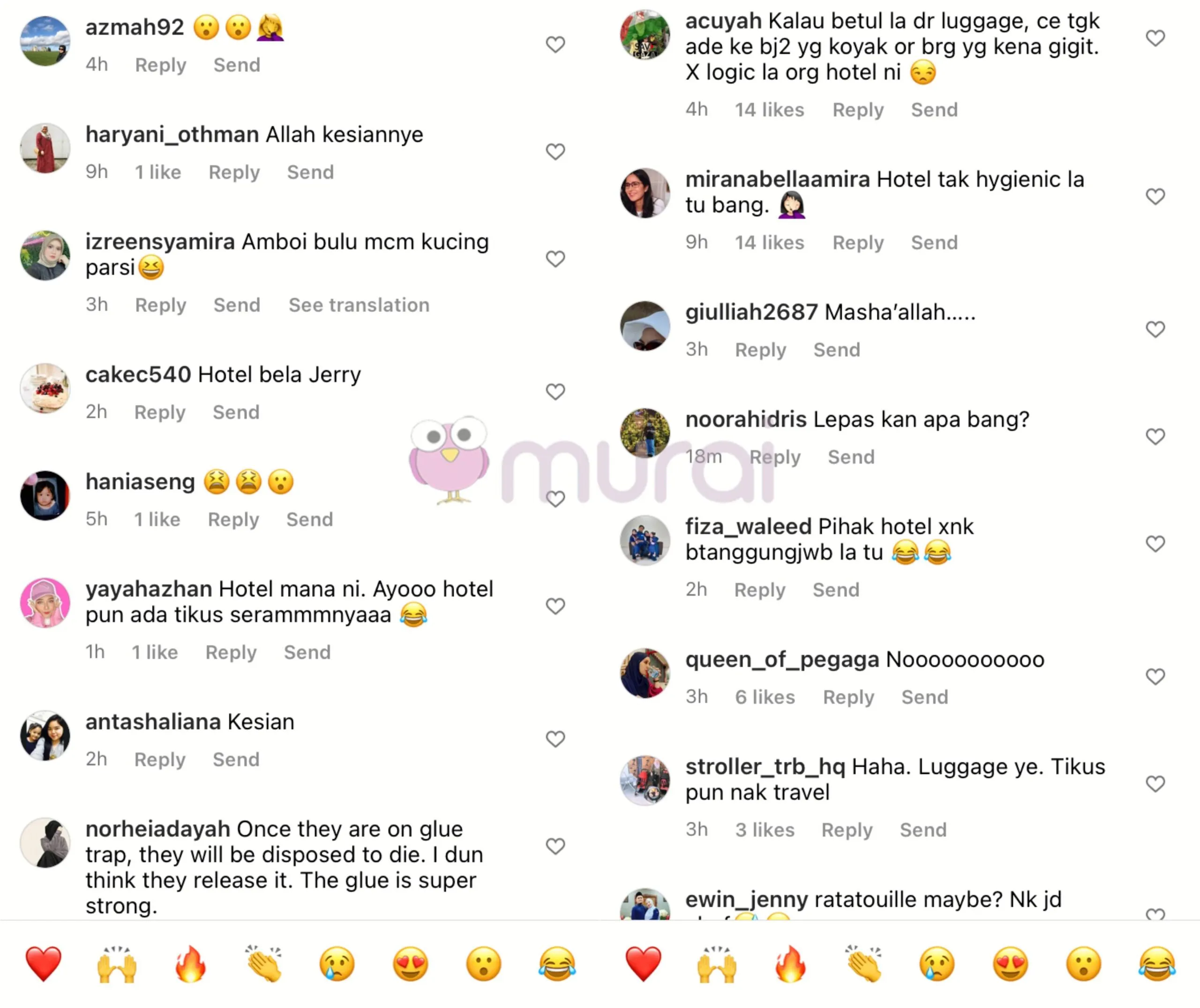This screenshot has height=1008, width=1200.
Task: Reply to izreensyamira's comment
Action: 161,305
